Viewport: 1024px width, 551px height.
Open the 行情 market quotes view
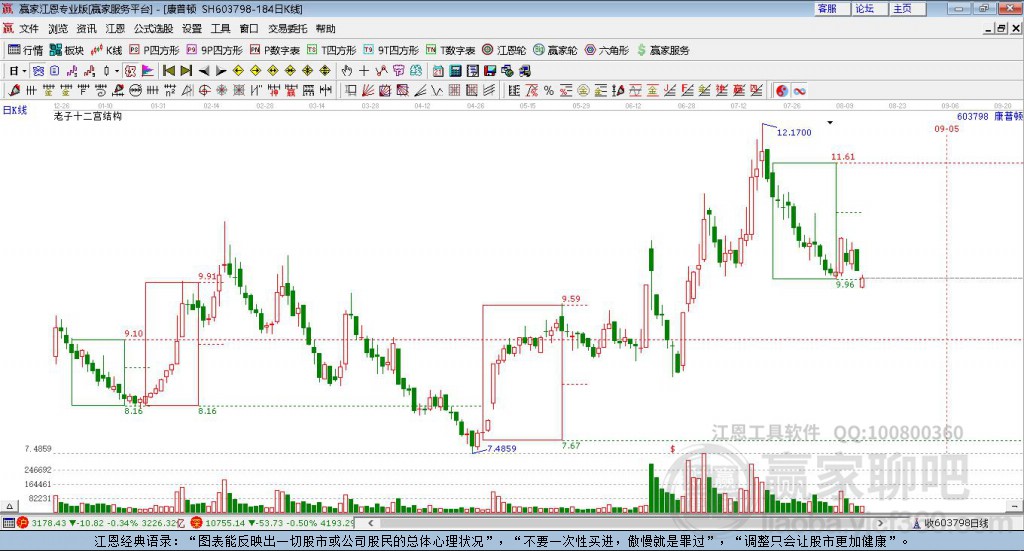coord(25,50)
